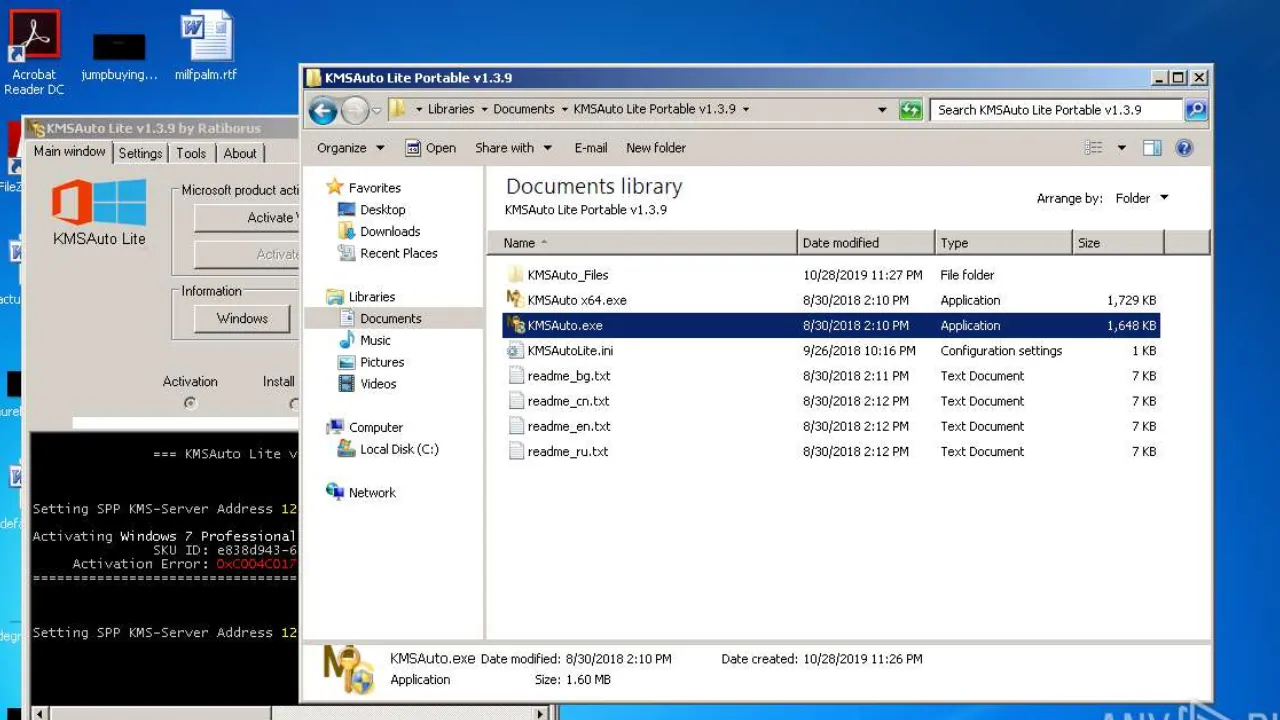Click E-mail in the Explorer toolbar
Screen dimensions: 1280x720
click(590, 148)
